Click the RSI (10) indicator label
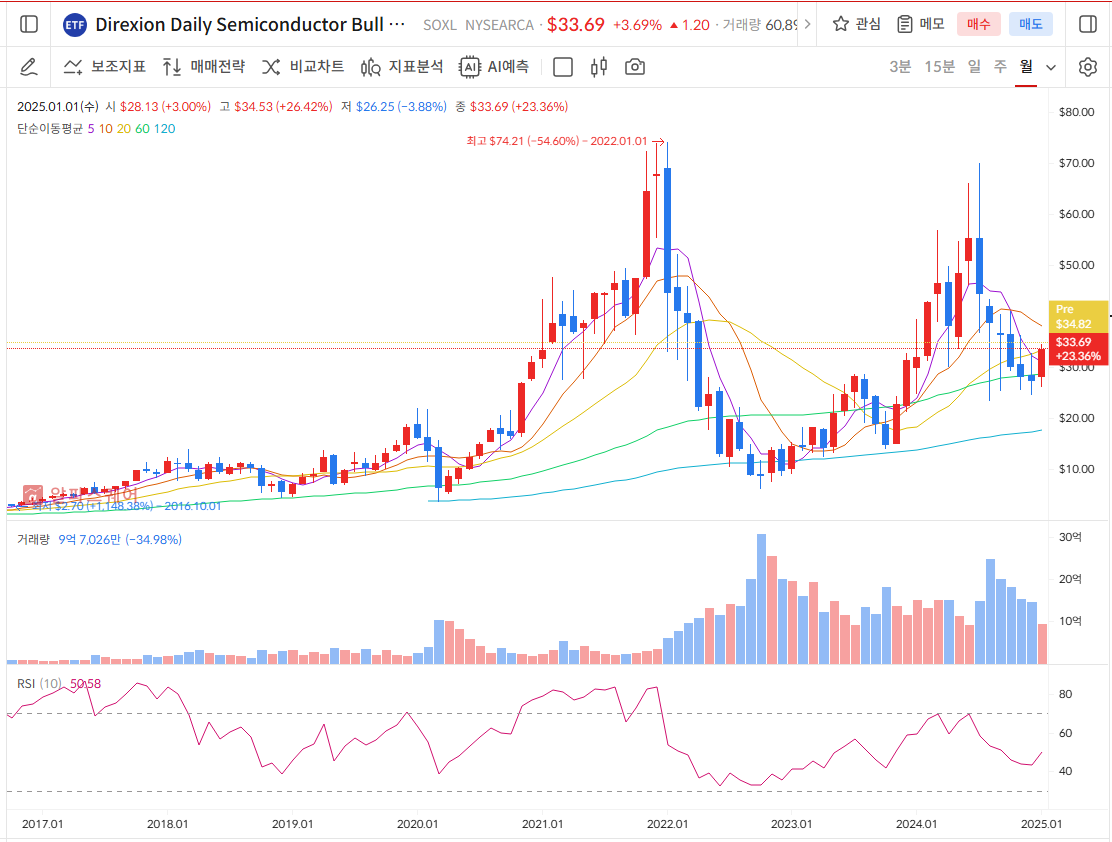This screenshot has height=842, width=1112. tap(39, 684)
